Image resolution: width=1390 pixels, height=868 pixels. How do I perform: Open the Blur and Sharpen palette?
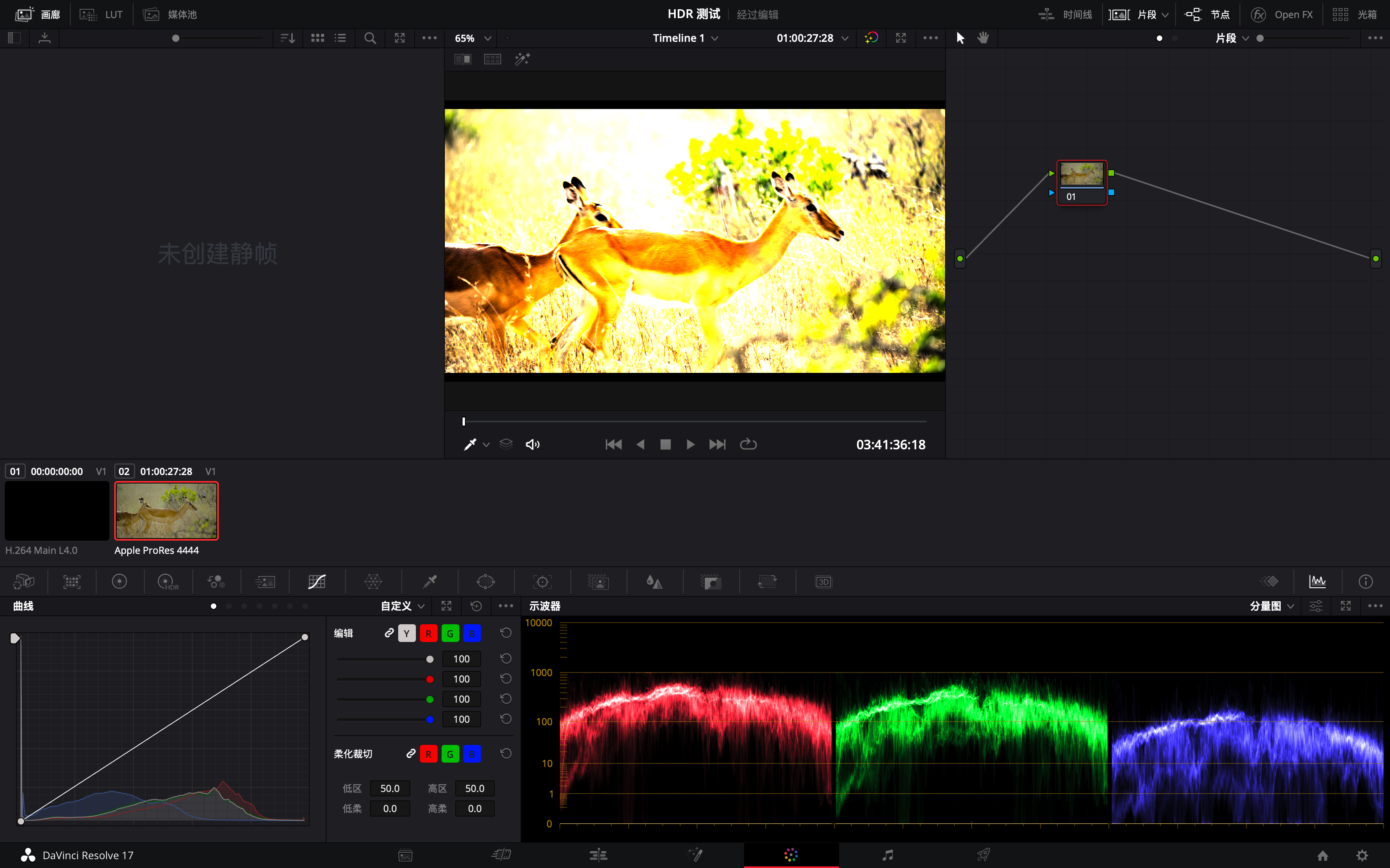[654, 582]
